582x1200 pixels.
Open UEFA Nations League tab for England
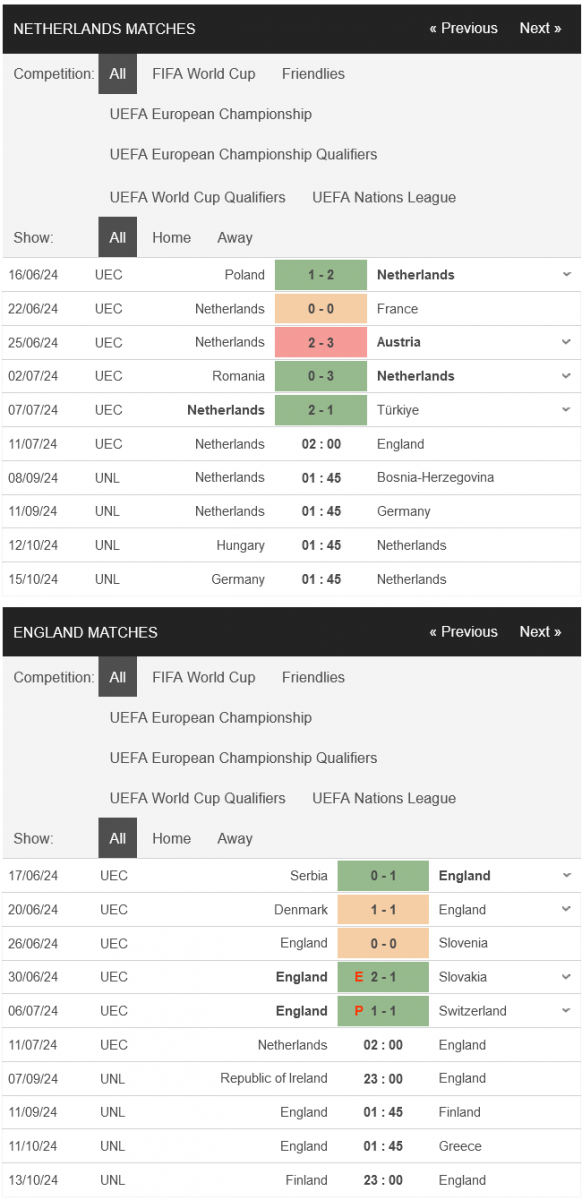[384, 798]
